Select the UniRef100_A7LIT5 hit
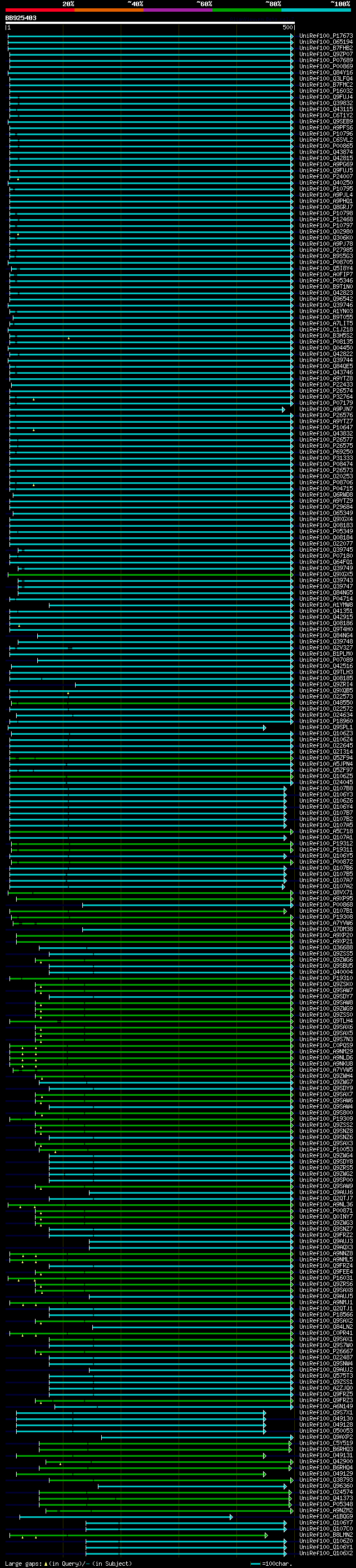The image size is (356, 1568). 325,323
